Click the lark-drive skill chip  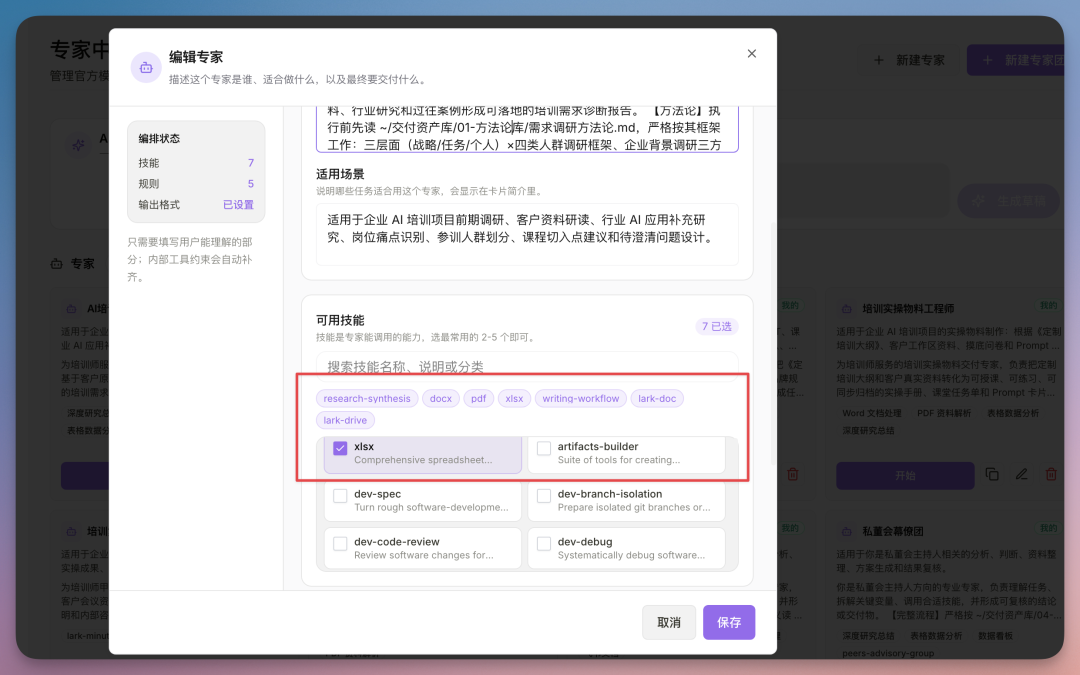(x=345, y=420)
